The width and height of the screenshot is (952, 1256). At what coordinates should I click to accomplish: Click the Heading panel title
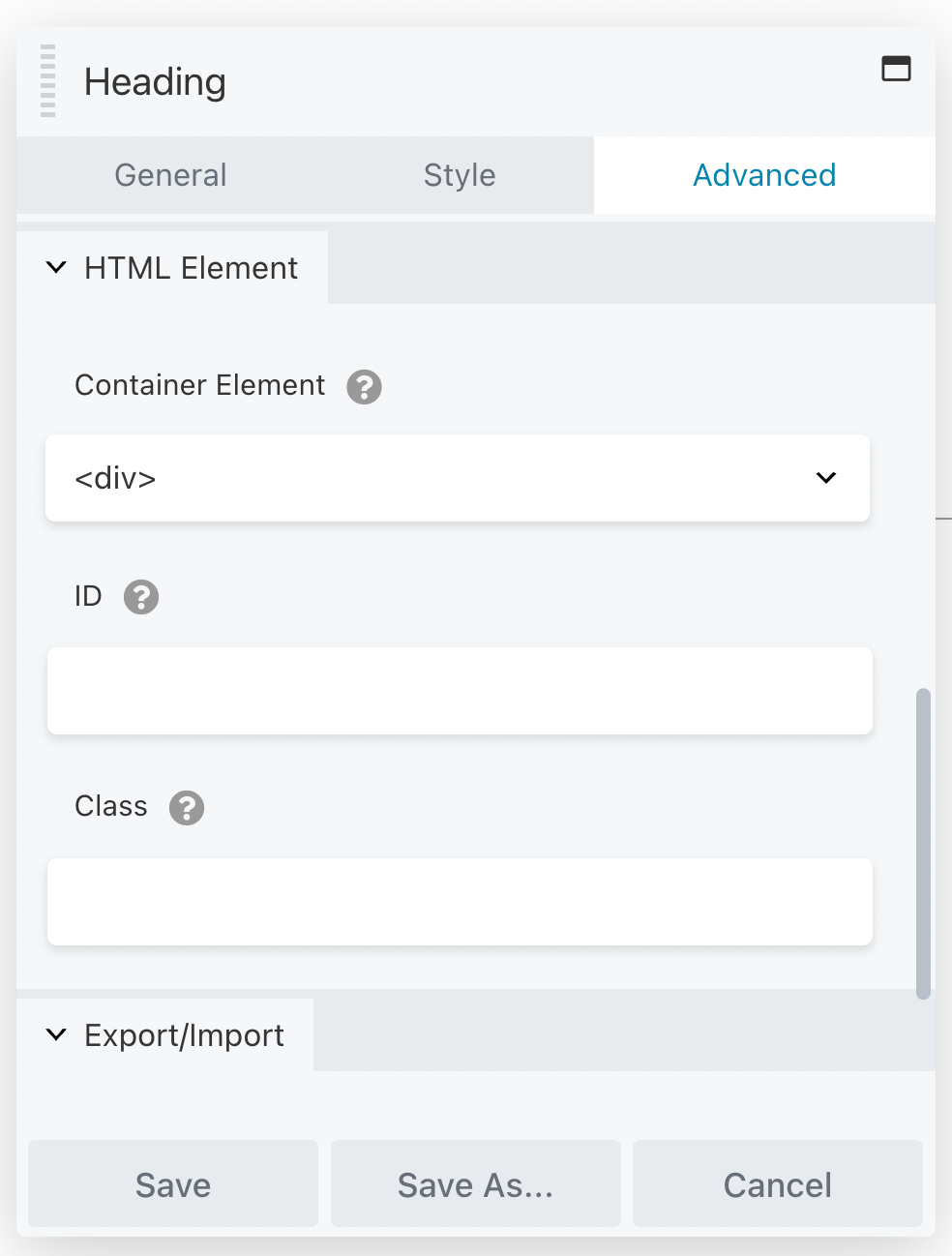pos(155,82)
